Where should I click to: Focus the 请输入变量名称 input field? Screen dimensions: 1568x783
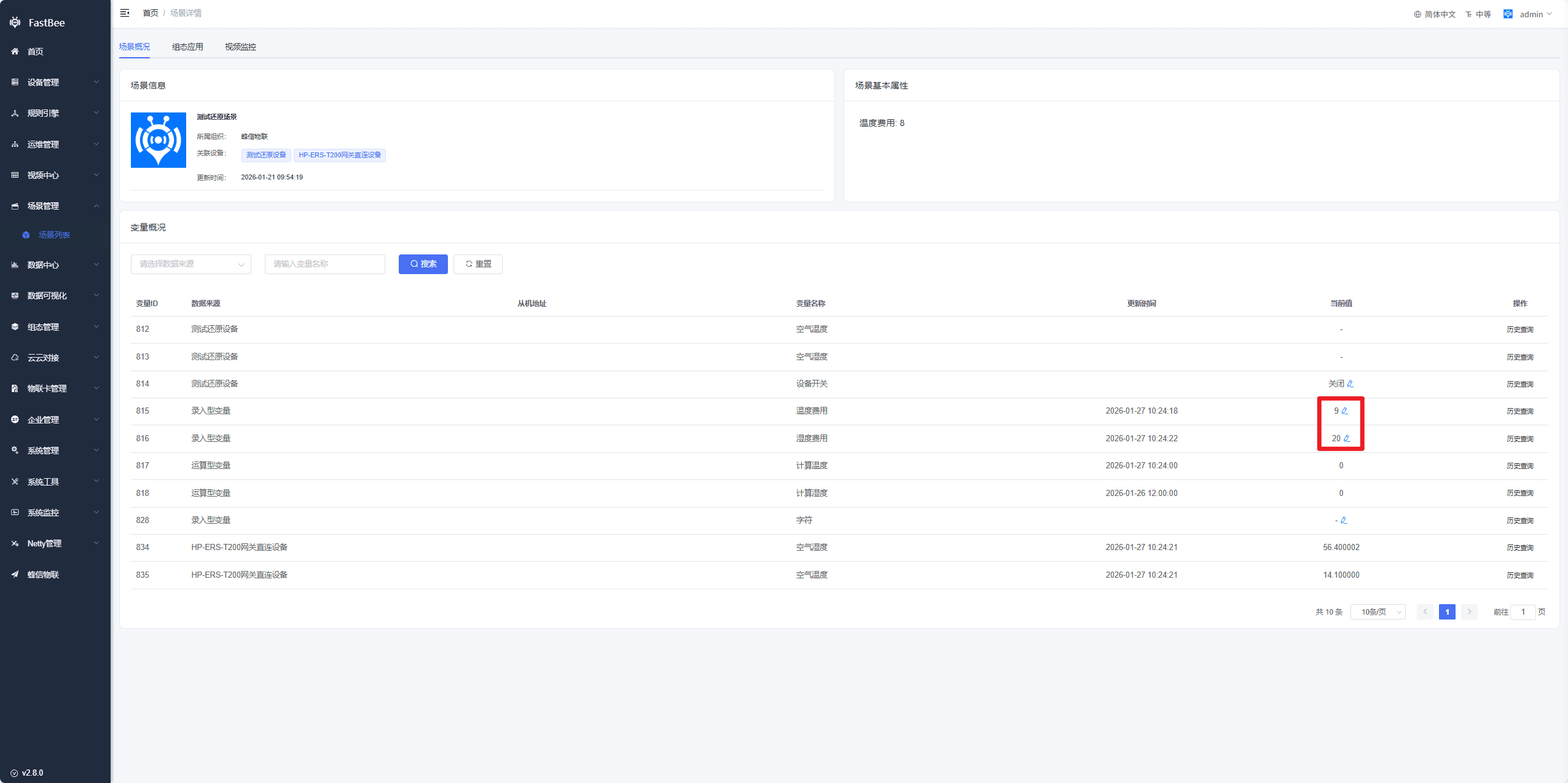coord(325,264)
